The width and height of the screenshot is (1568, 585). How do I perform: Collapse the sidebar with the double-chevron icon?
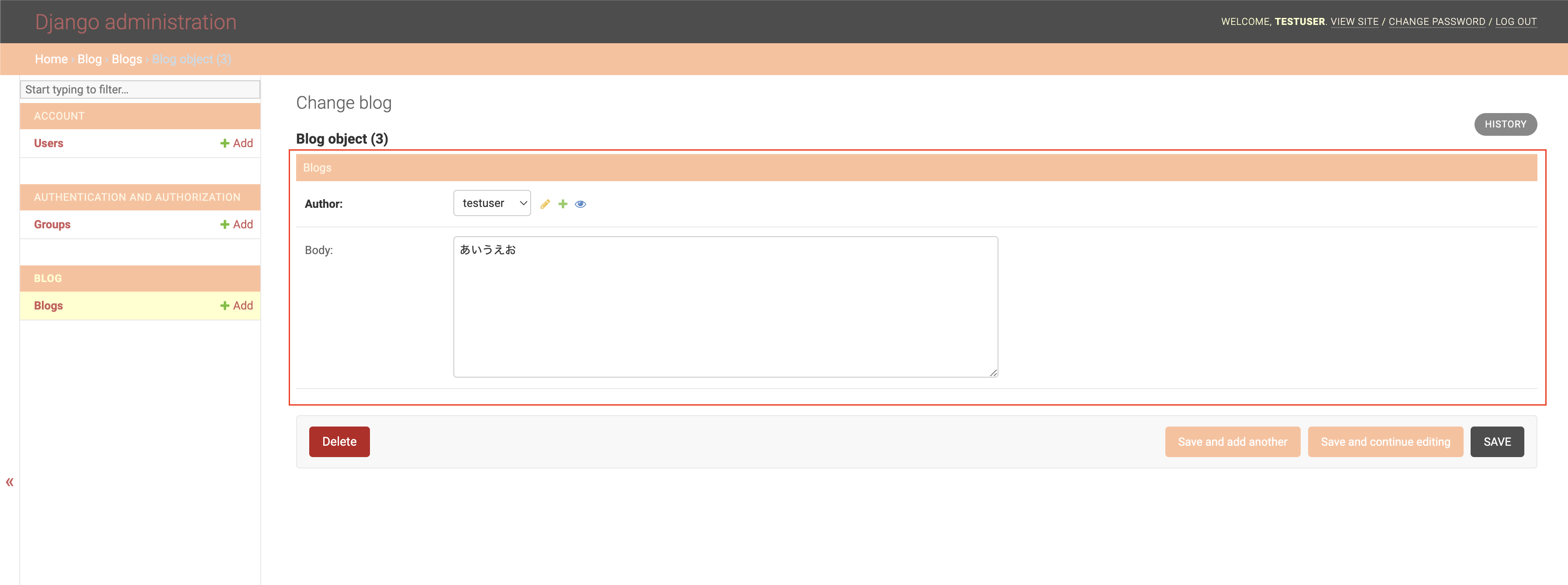(10, 482)
